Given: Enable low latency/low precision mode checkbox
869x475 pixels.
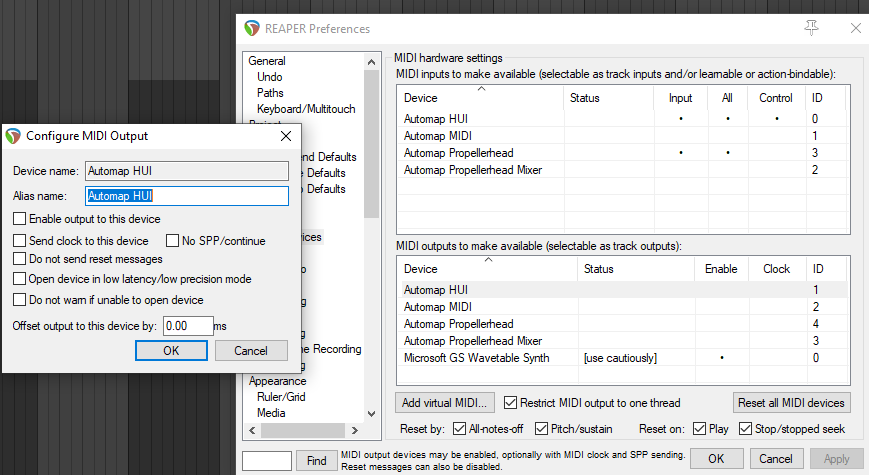Looking at the screenshot, I should (x=19, y=279).
